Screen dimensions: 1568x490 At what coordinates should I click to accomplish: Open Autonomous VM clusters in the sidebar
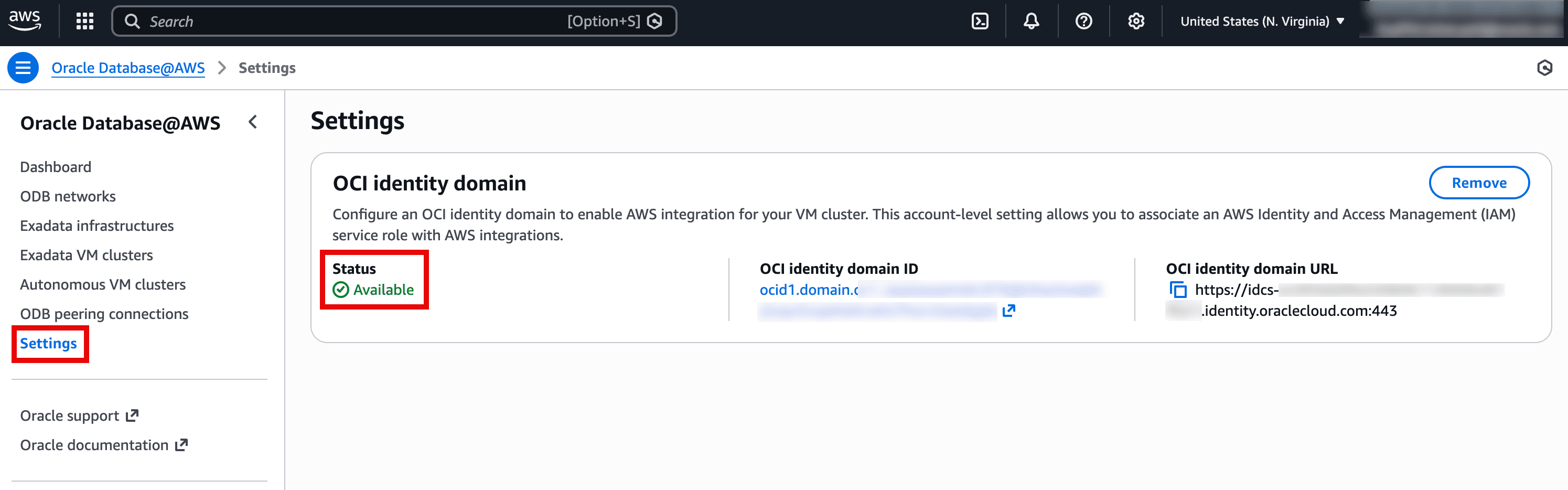(x=103, y=284)
